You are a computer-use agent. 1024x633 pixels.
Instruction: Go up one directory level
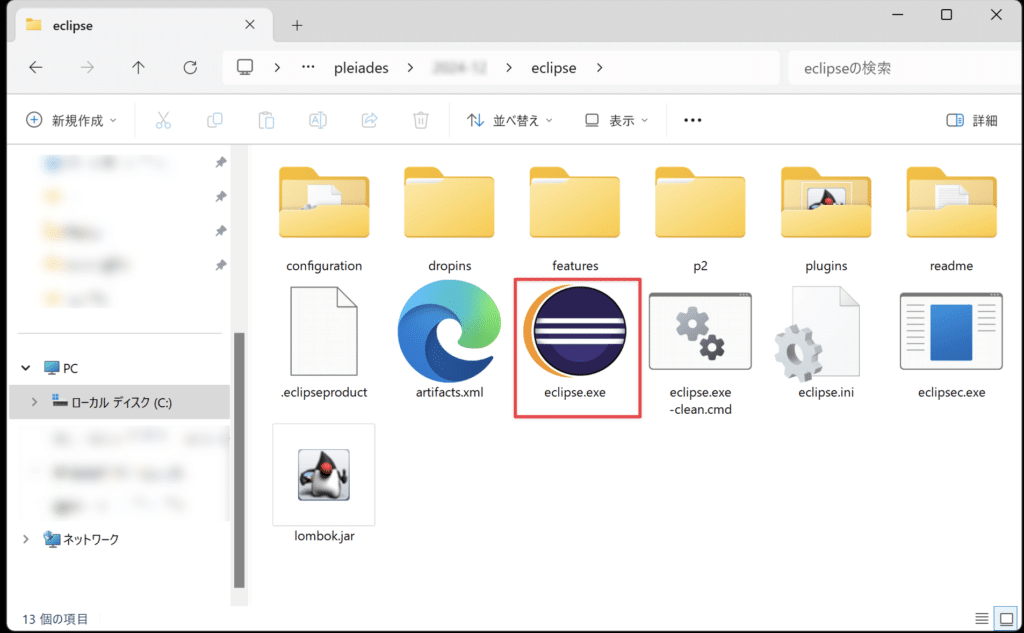point(138,68)
